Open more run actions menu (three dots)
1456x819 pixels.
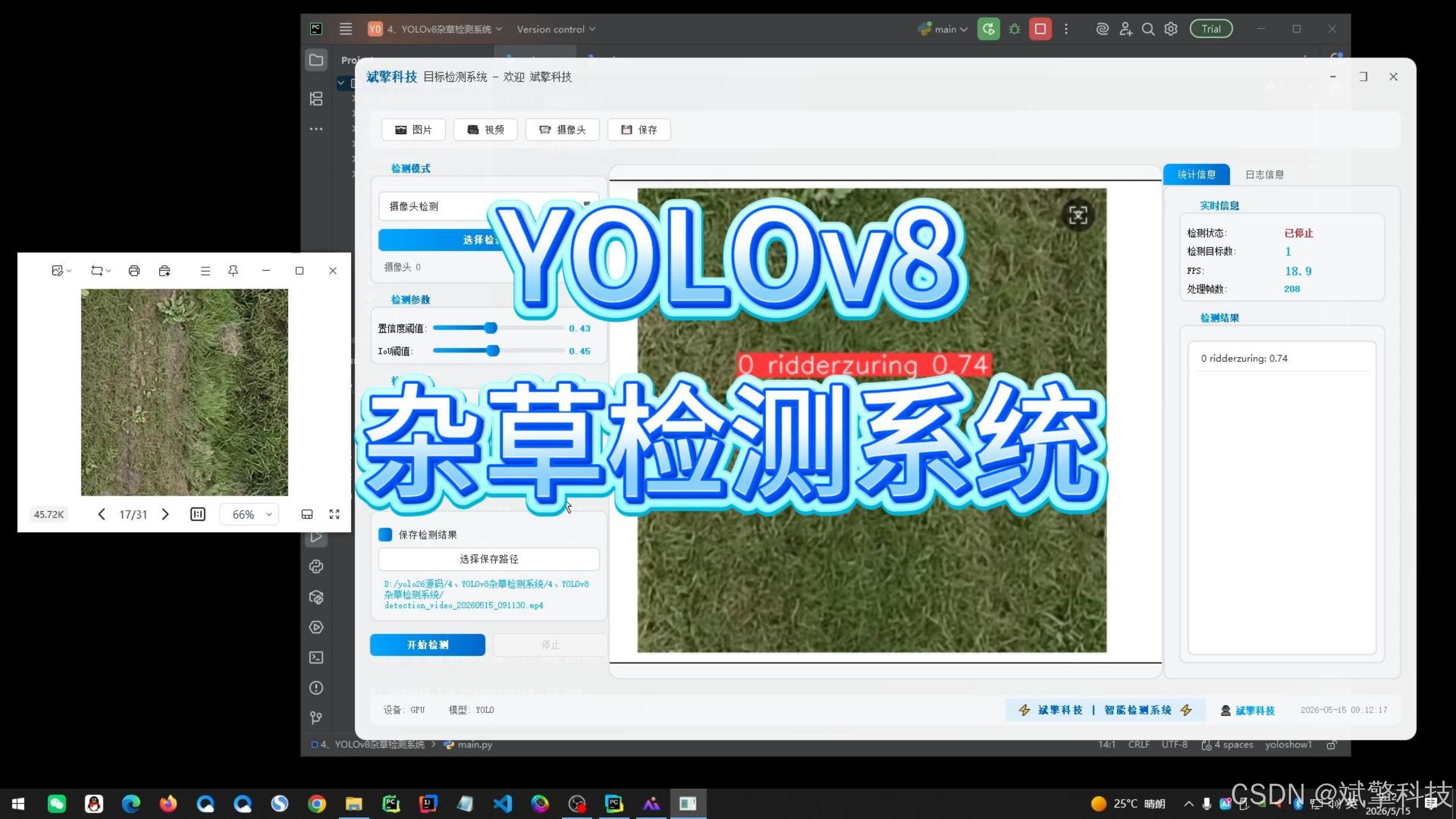pos(1066,29)
